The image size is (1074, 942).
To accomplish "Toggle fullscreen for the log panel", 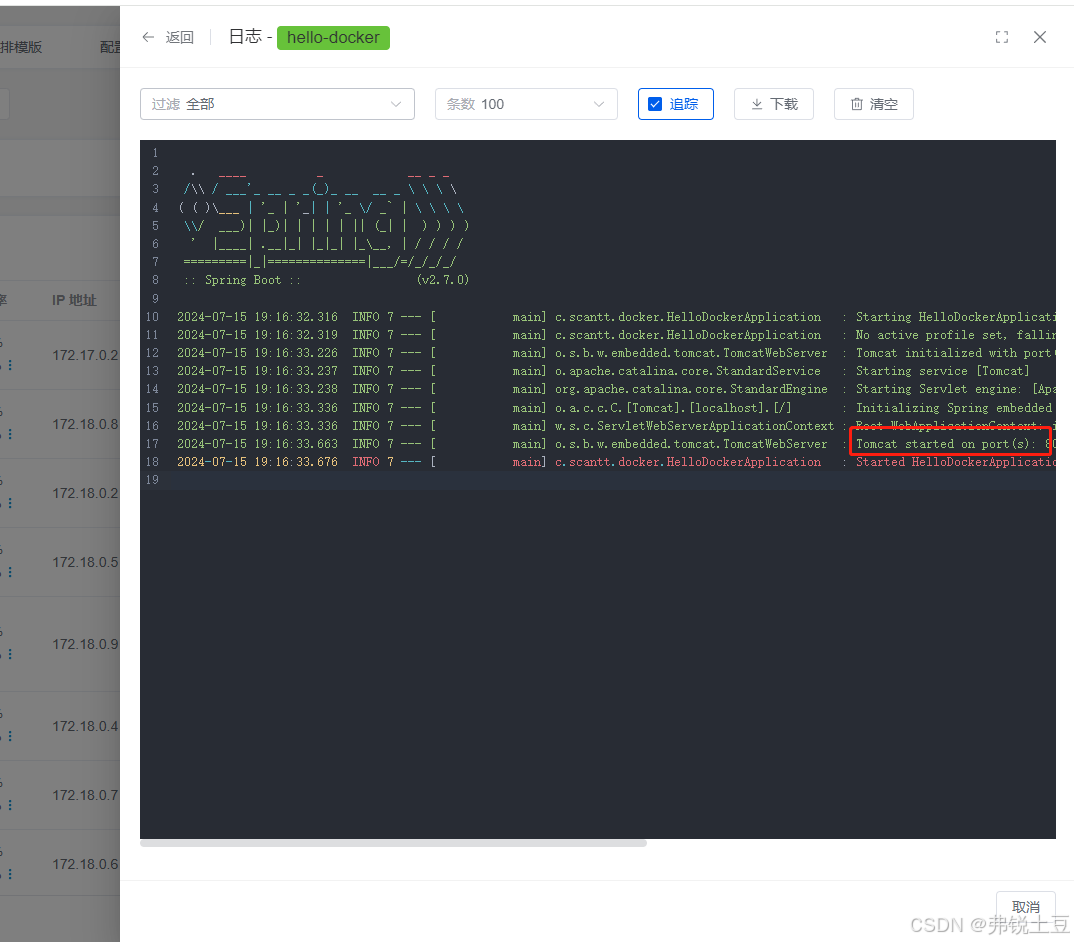I will [x=1001, y=37].
